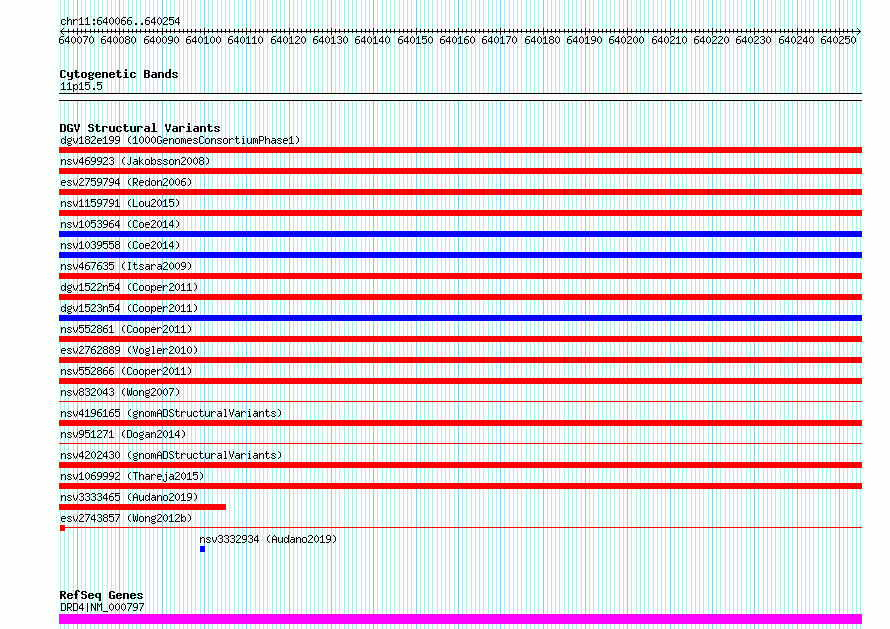The image size is (890, 629).
Task: Open nsv1039558 (Coe2014) variant label
Action: (120, 245)
